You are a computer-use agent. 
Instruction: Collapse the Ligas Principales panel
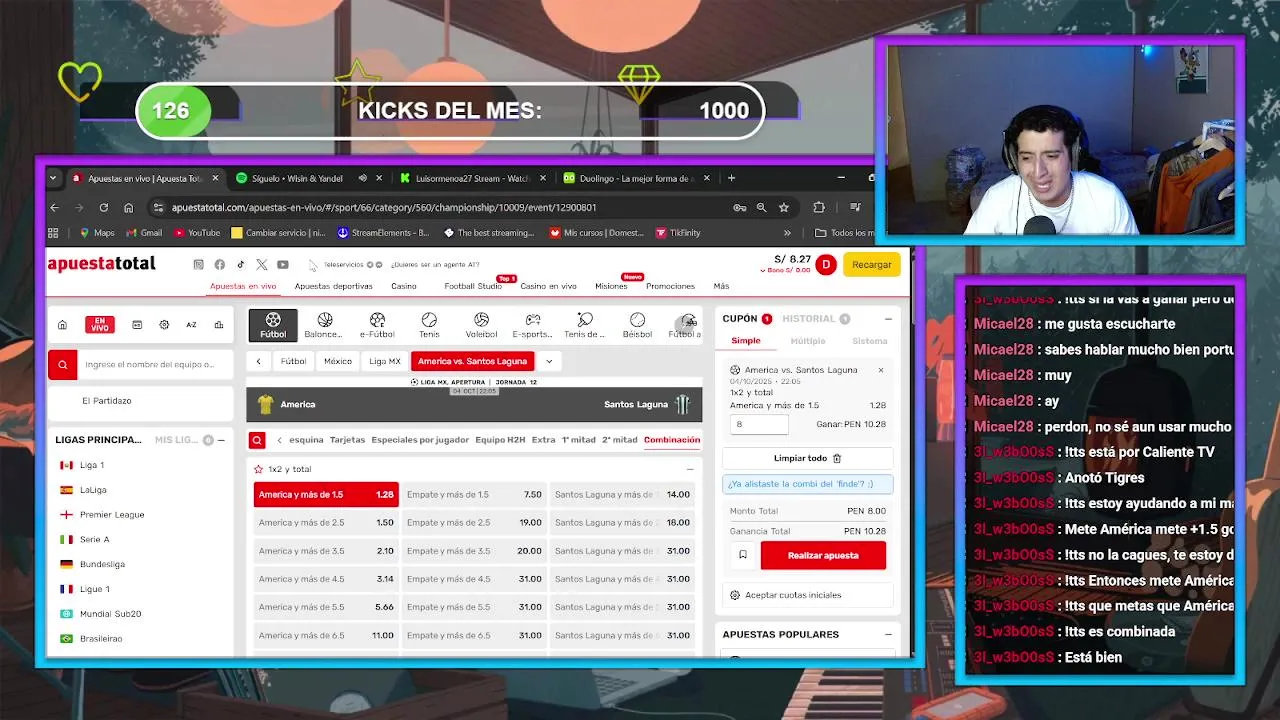221,440
